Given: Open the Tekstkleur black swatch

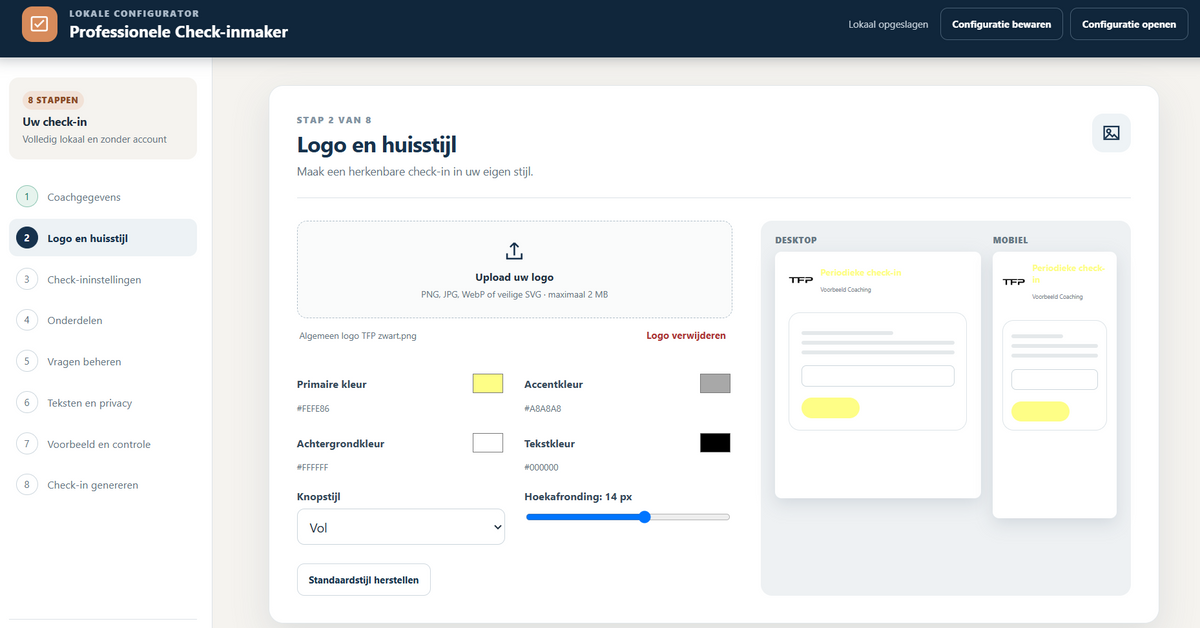Looking at the screenshot, I should 715,443.
